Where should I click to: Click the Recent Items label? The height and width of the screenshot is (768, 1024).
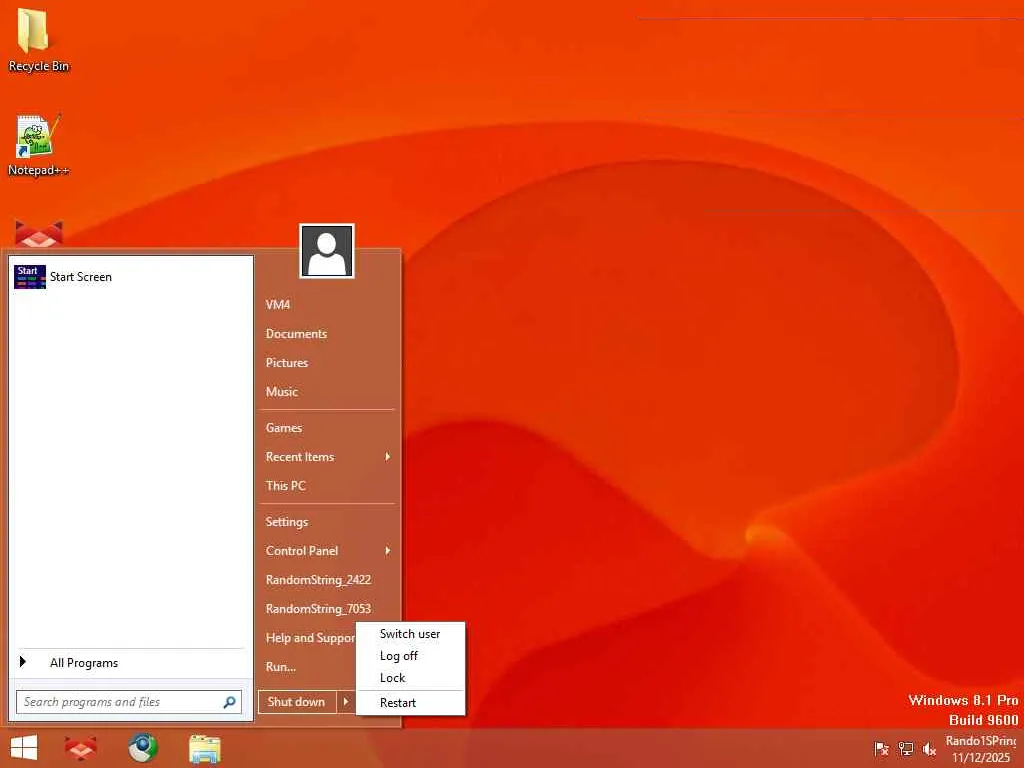coord(300,457)
